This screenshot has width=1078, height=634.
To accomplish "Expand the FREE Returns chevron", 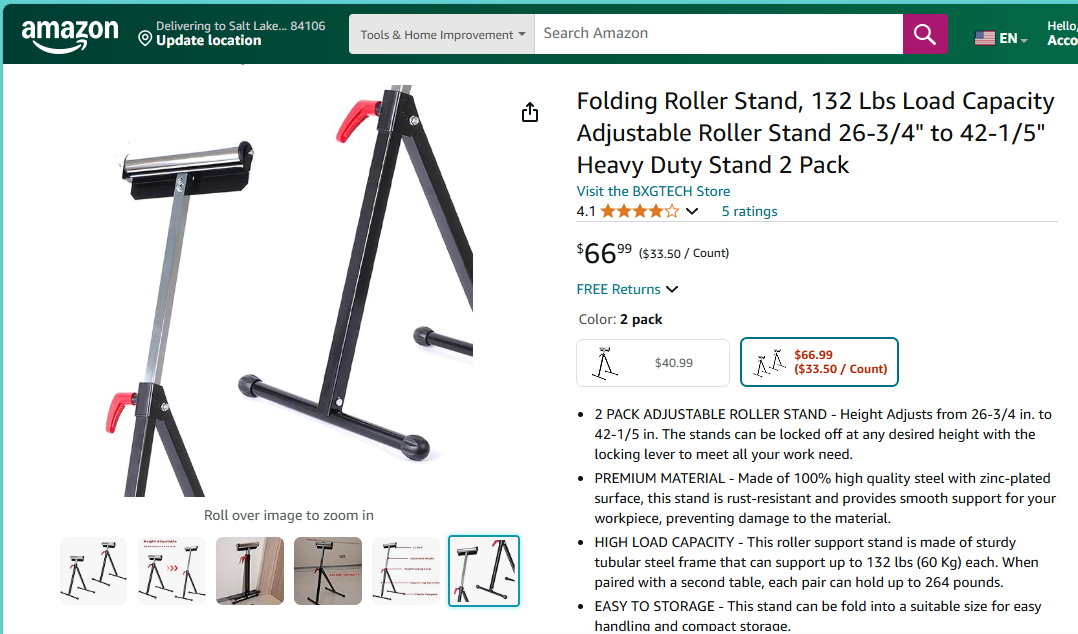I will tap(672, 289).
